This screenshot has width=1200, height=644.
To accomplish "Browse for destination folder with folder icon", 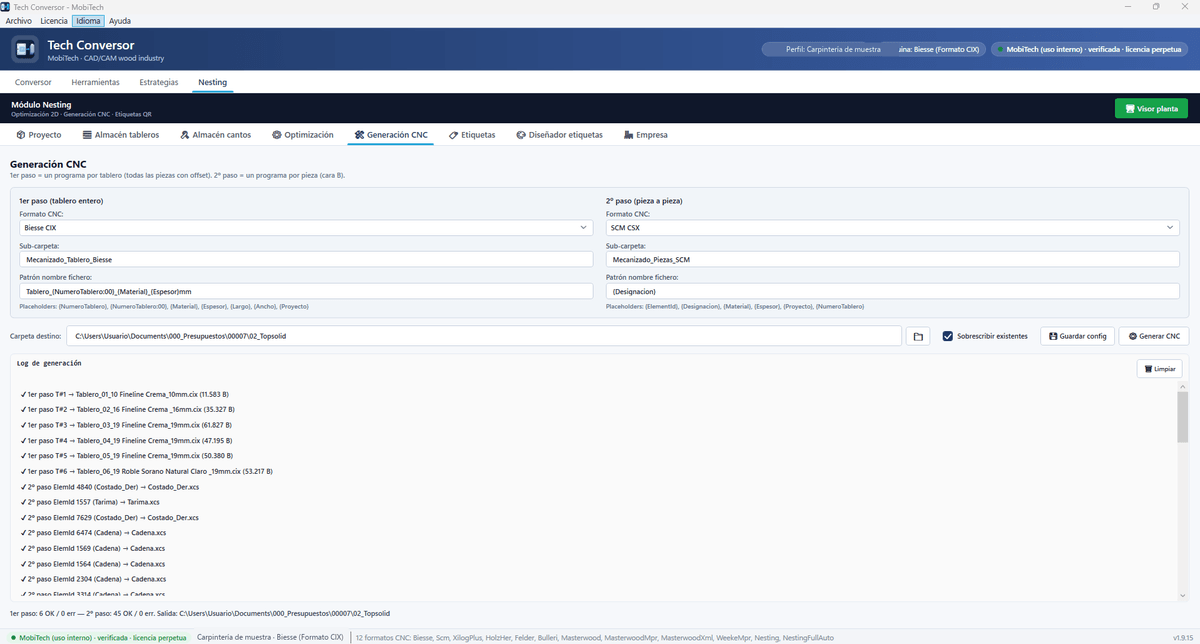I will [918, 336].
